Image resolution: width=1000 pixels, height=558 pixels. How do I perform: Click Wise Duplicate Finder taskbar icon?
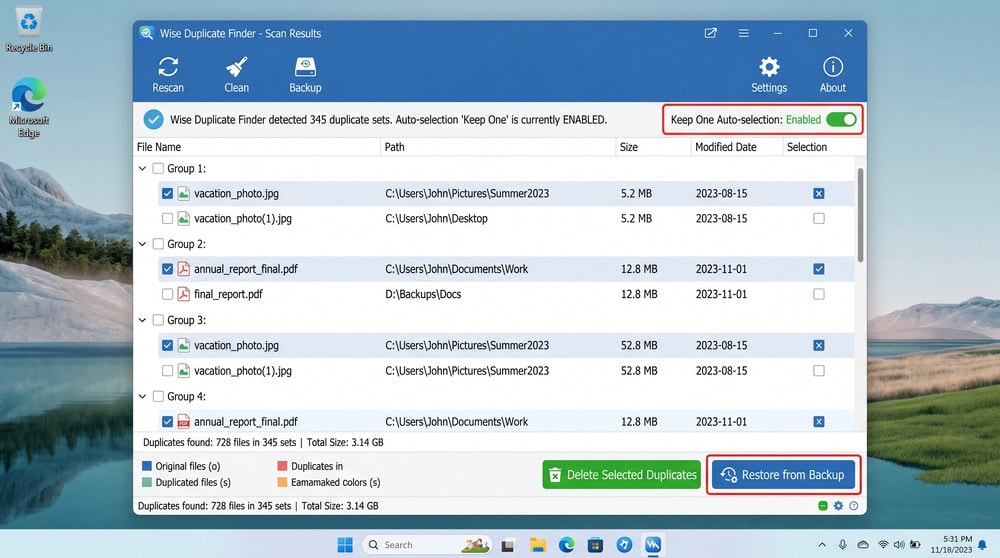(652, 545)
